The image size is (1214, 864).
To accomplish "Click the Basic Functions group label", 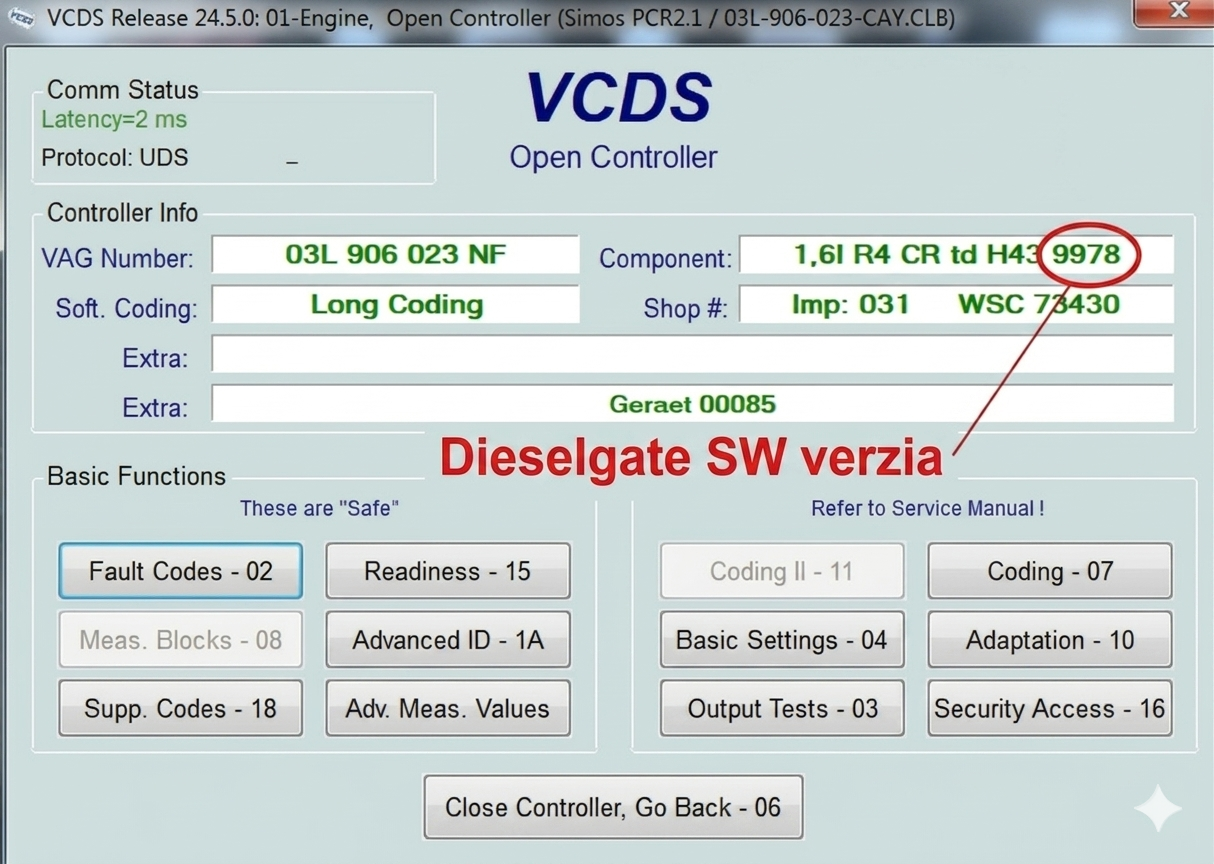I will pyautogui.click(x=136, y=475).
